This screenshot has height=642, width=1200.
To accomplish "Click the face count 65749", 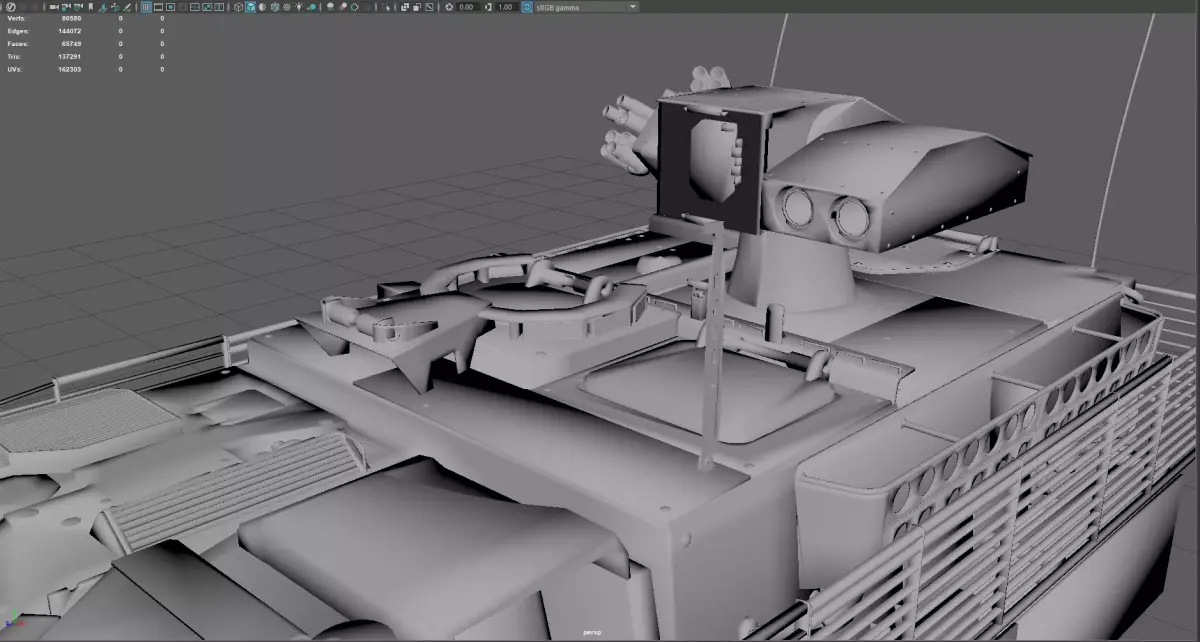I will click(72, 44).
